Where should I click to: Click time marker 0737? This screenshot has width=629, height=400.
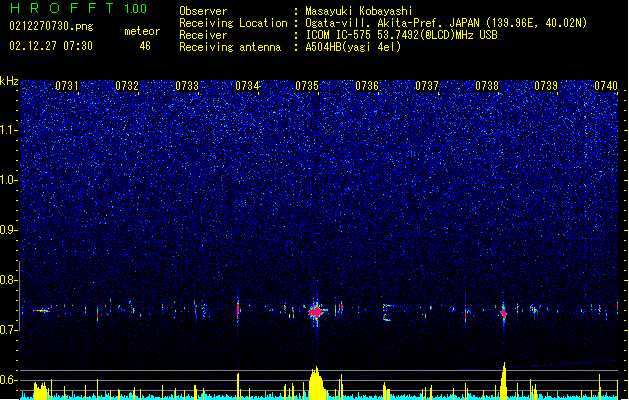coord(427,86)
